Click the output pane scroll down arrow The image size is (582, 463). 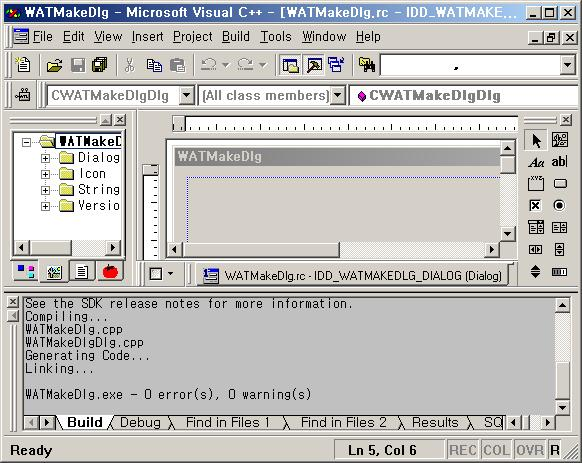pos(562,407)
